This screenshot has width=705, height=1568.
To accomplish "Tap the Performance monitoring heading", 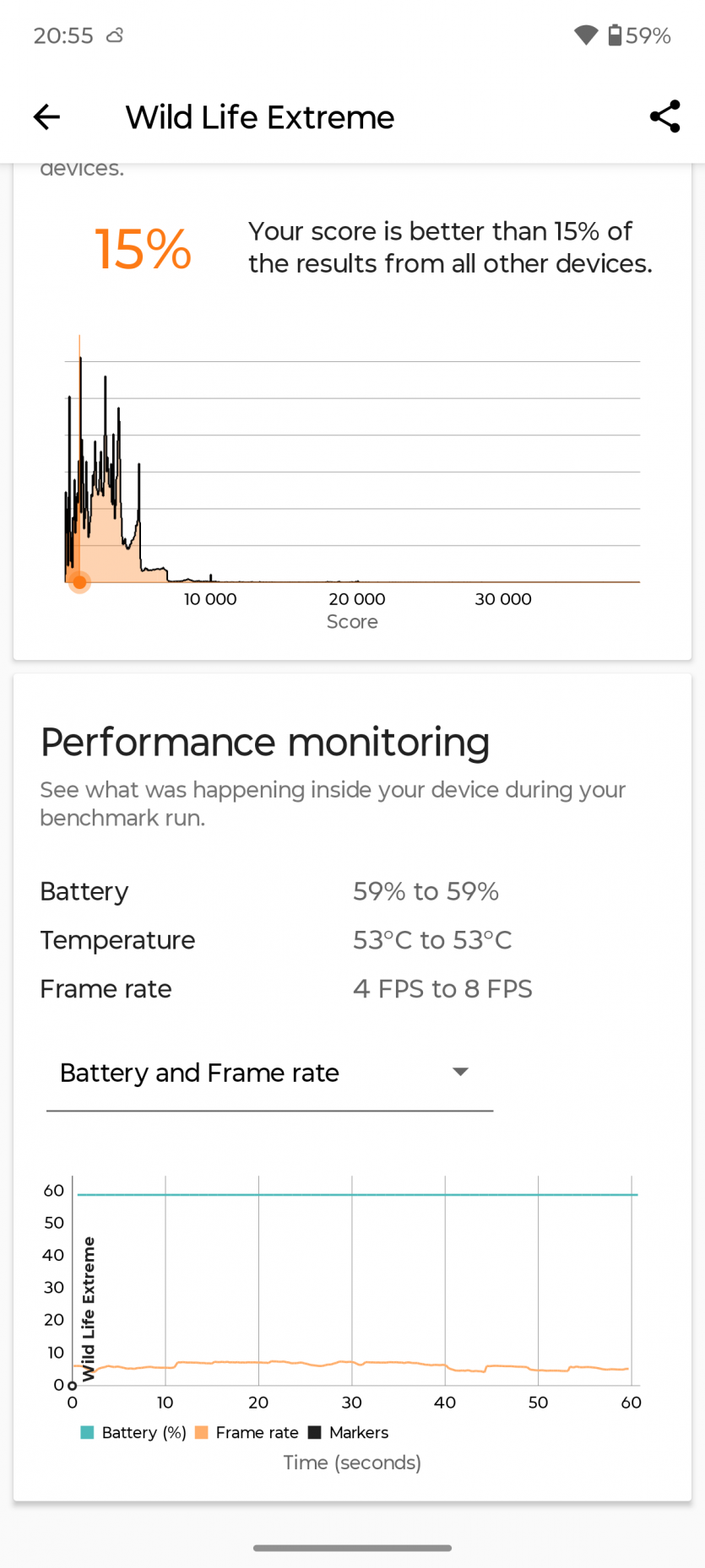I will [x=265, y=743].
